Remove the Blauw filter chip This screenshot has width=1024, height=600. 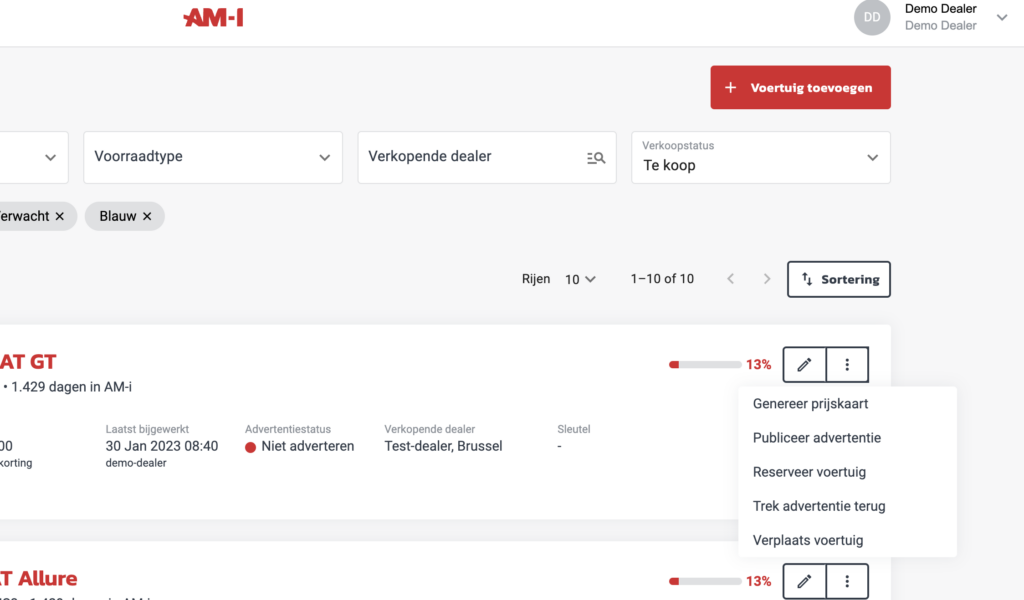point(147,216)
